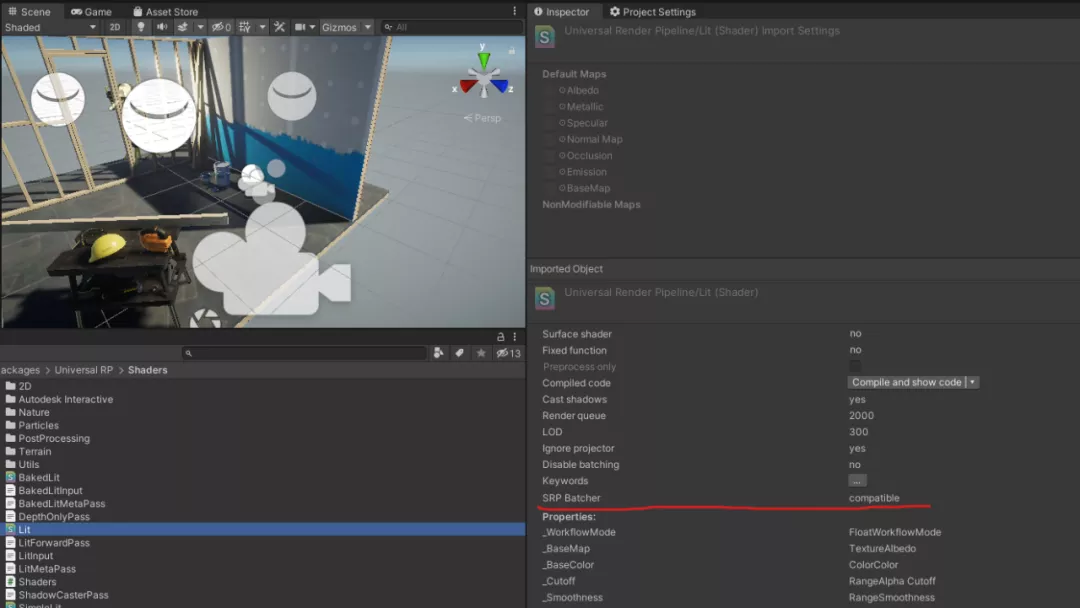Toggle 2D view mode in Scene
The height and width of the screenshot is (608, 1080).
115,27
